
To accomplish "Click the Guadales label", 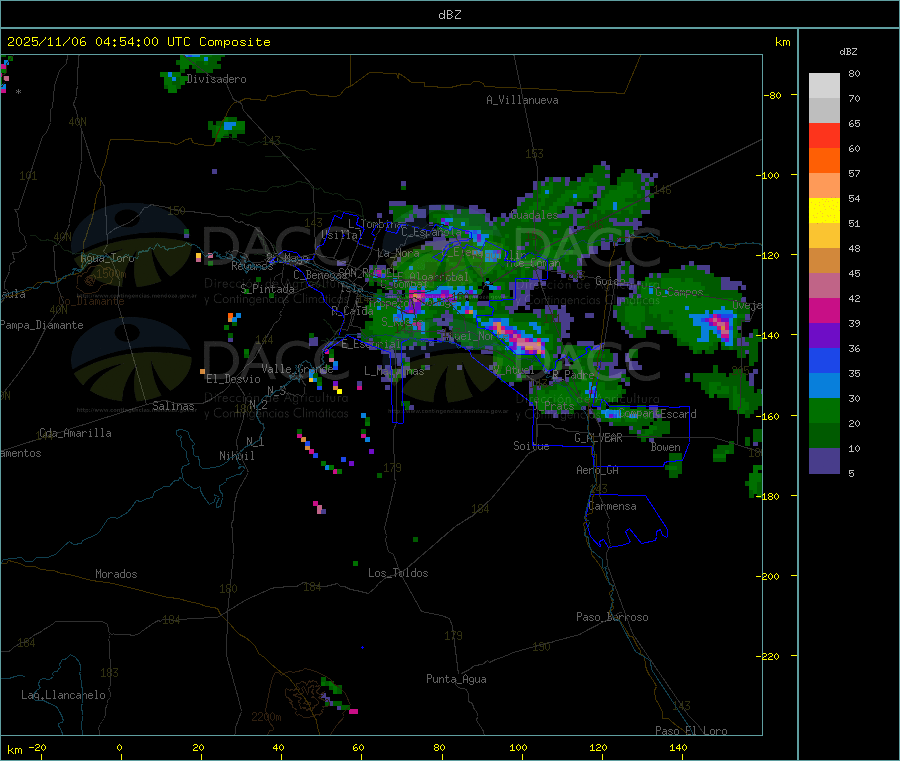I will pyautogui.click(x=534, y=215).
